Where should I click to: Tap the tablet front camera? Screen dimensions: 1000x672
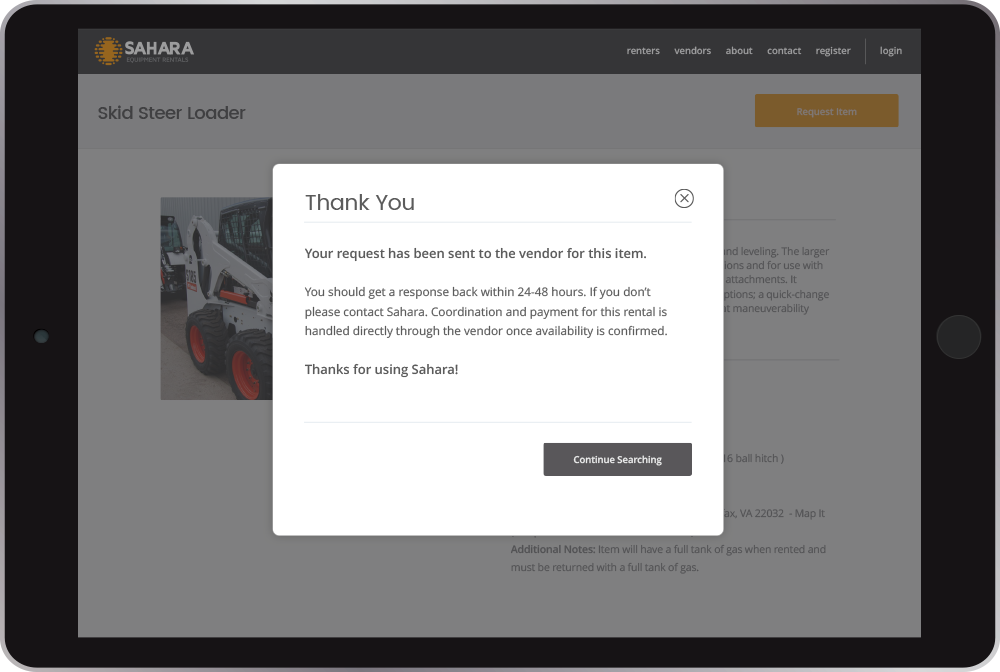point(41,337)
